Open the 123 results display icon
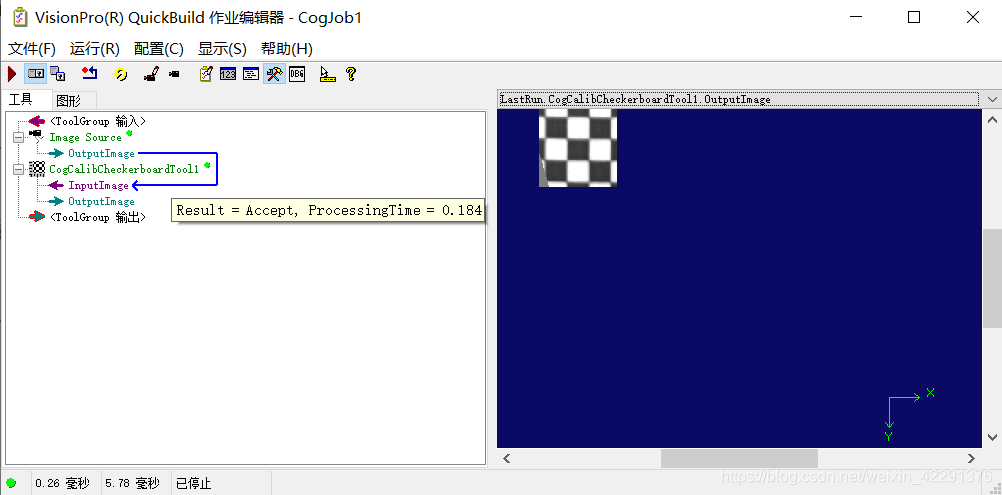Viewport: 1002px width, 495px height. click(x=228, y=74)
